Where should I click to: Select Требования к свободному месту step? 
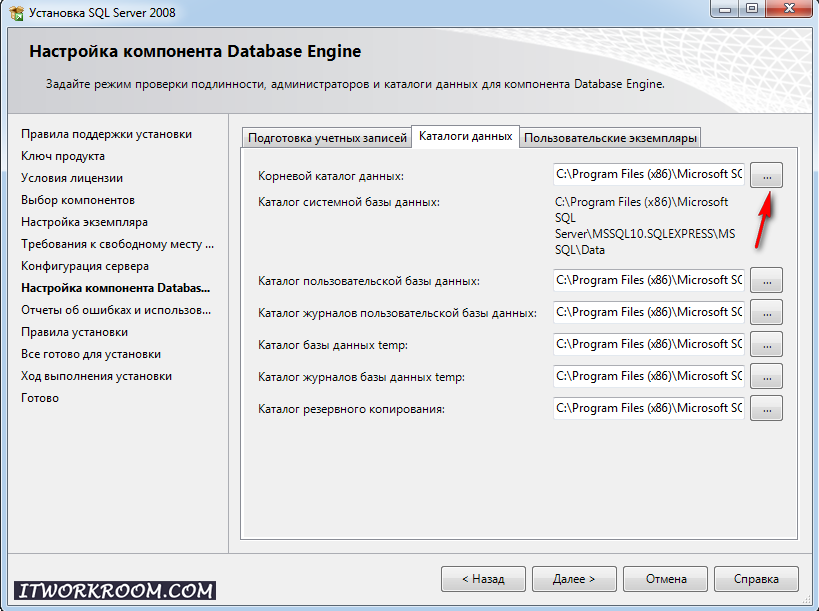tap(118, 244)
